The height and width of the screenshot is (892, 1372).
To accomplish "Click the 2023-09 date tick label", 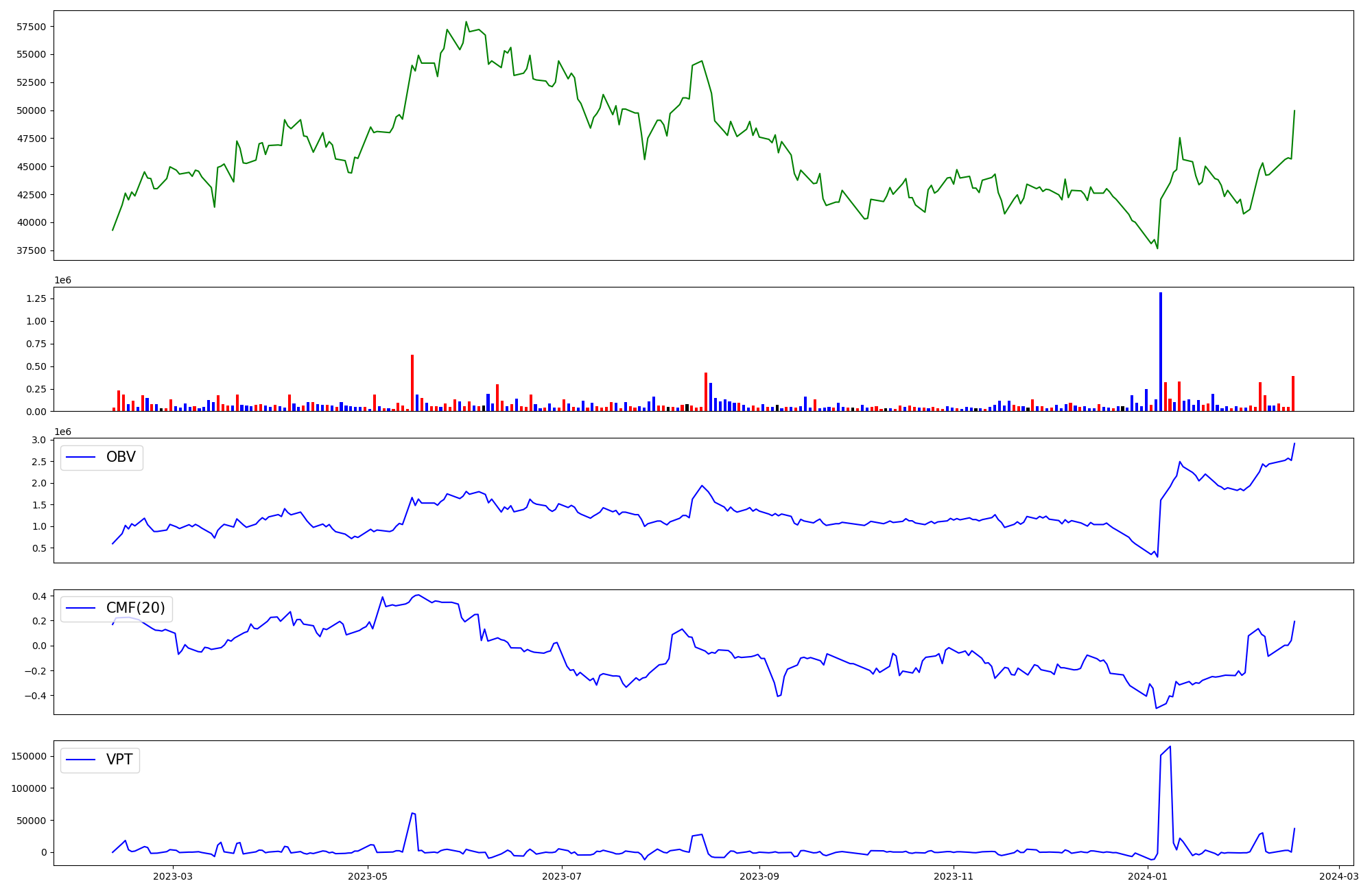I will [x=759, y=876].
